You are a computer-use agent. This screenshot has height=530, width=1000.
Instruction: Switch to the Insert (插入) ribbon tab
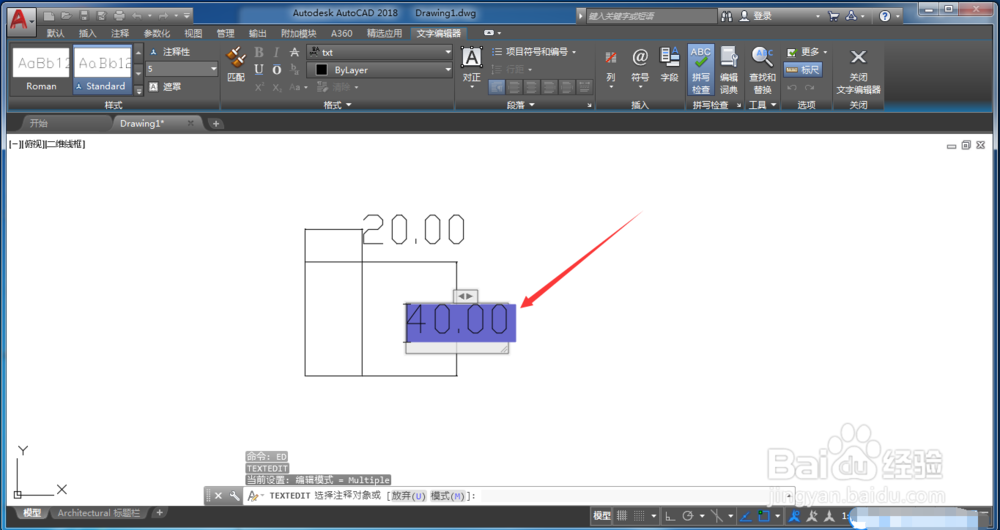[x=87, y=33]
